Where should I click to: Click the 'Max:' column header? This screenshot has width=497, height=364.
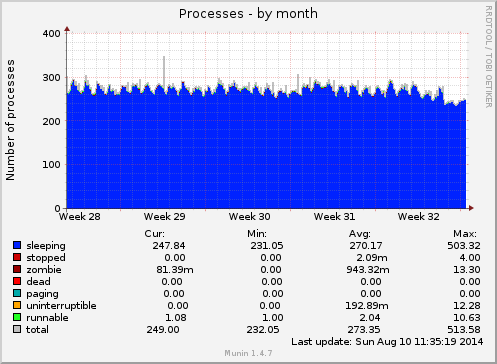[x=465, y=234]
